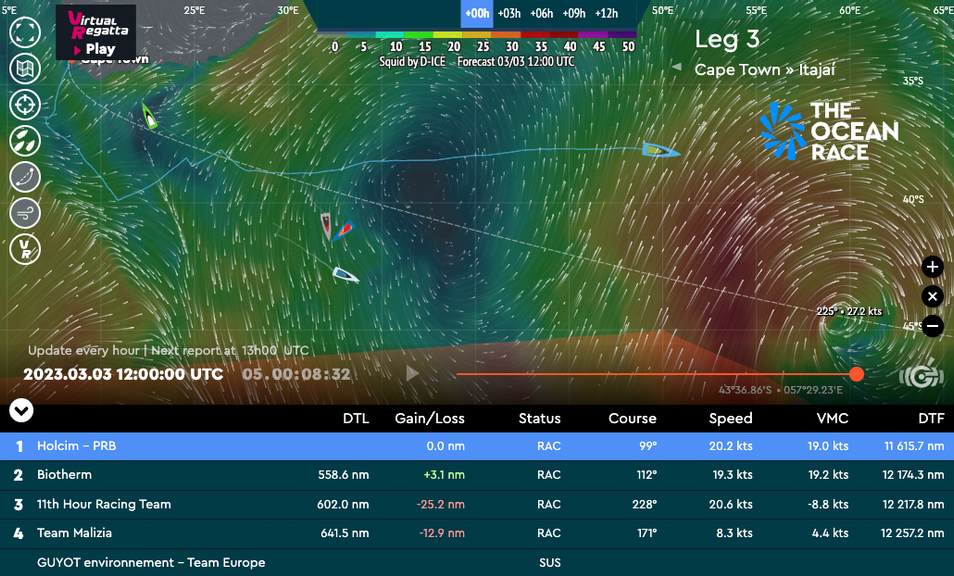Zoom out with the minus button
The width and height of the screenshot is (954, 576).
coord(933,326)
